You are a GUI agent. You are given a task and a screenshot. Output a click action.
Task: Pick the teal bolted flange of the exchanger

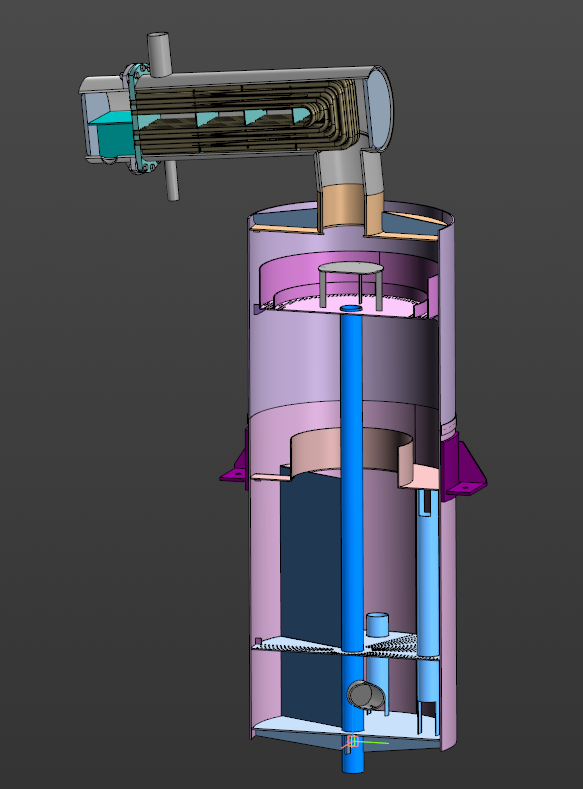click(x=135, y=119)
